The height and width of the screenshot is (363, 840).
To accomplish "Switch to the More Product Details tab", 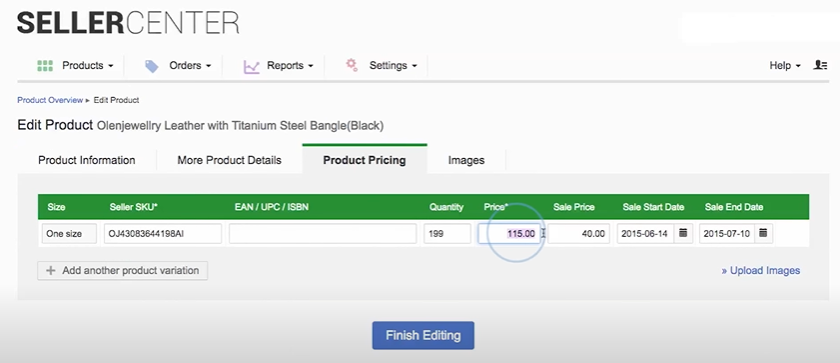I will pos(229,160).
